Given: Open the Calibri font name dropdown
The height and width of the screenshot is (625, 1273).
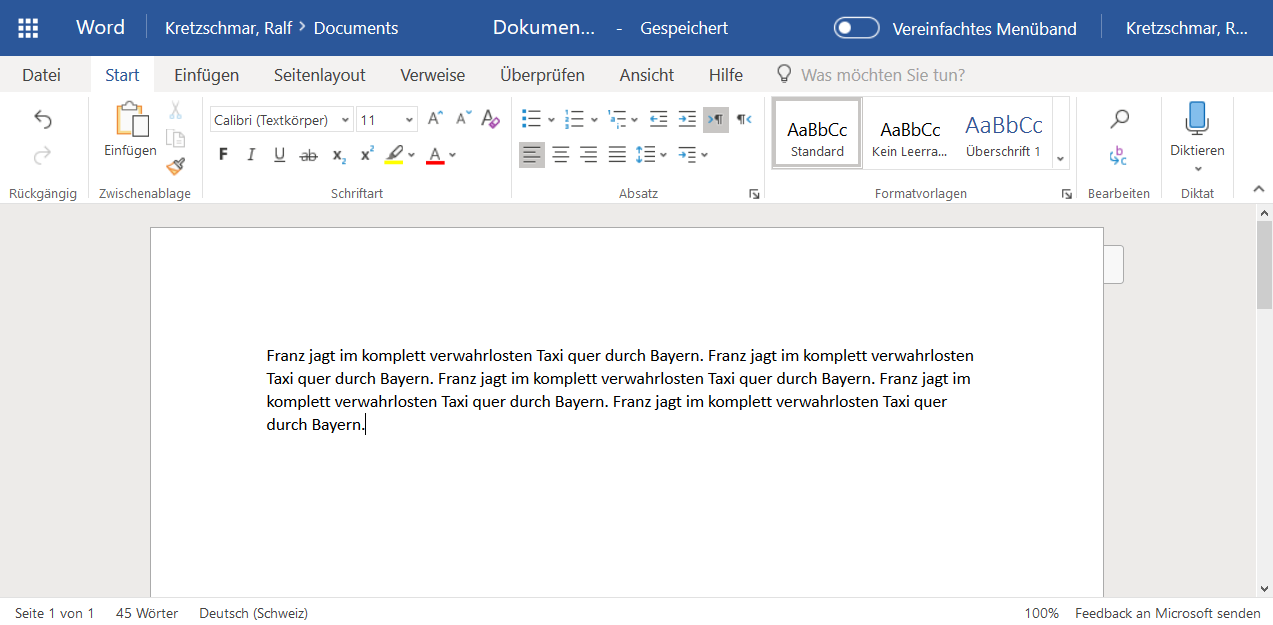Looking at the screenshot, I should pyautogui.click(x=282, y=120).
